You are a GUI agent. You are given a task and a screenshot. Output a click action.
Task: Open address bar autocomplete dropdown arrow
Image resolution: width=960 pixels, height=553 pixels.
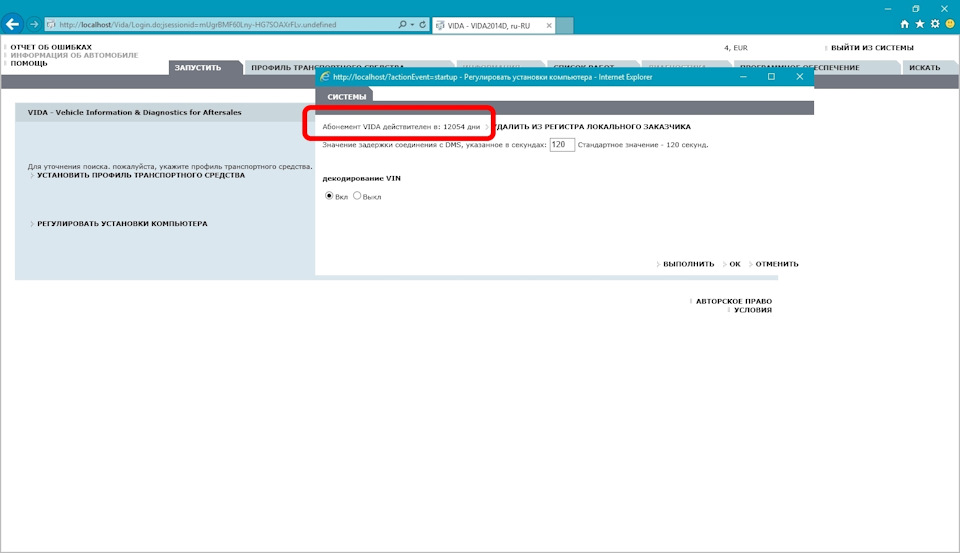pyautogui.click(x=412, y=24)
